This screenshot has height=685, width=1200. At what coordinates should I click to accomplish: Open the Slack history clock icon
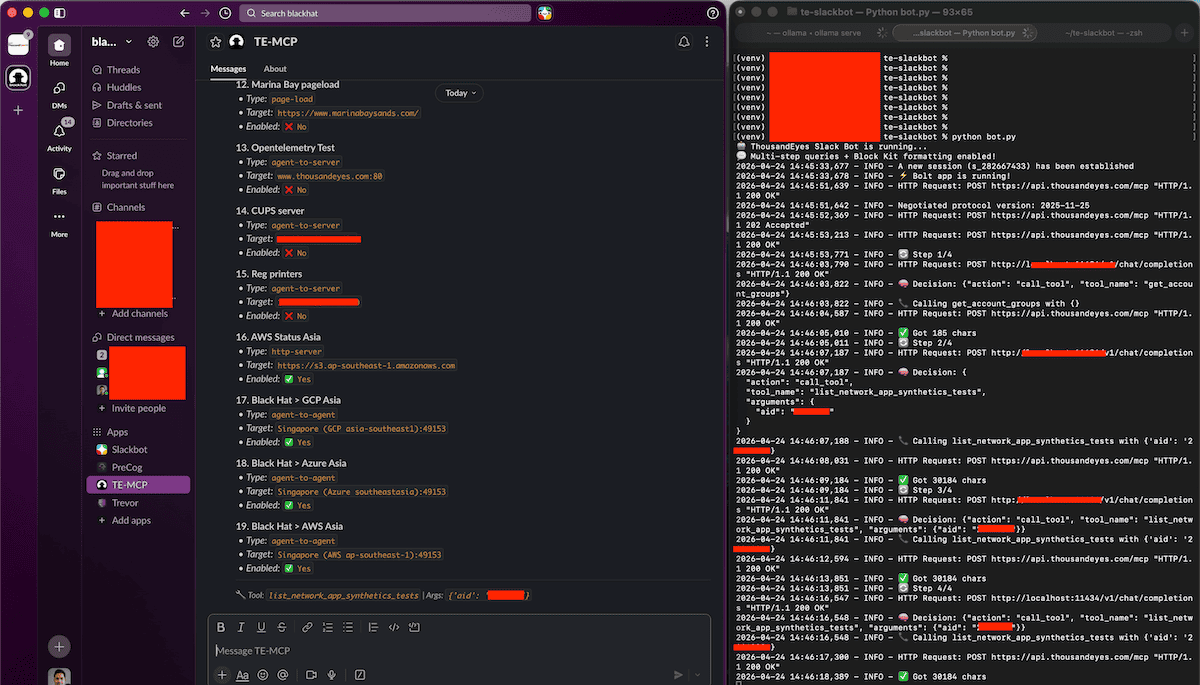224,13
